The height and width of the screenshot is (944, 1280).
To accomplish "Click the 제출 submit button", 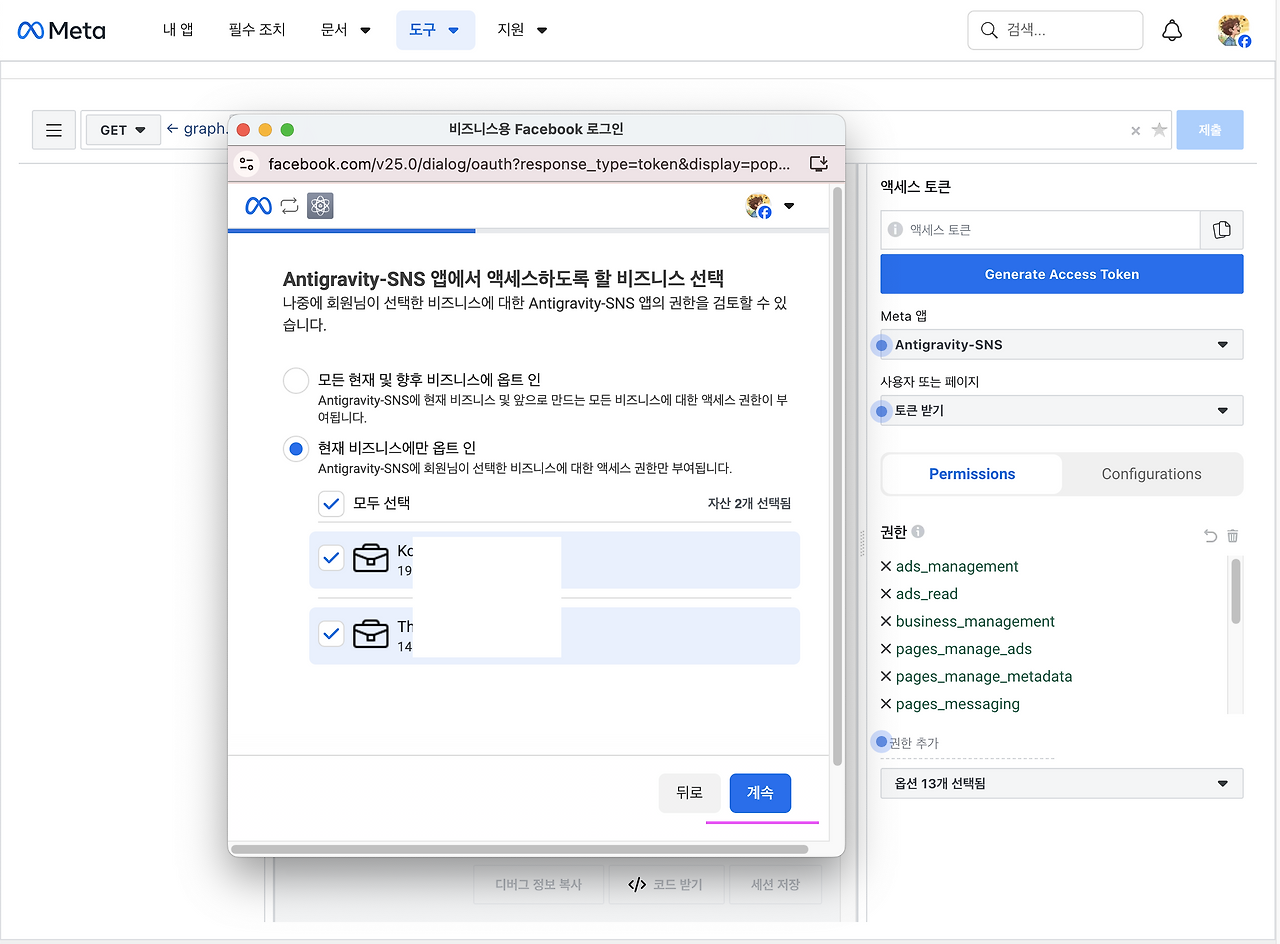I will [1210, 130].
